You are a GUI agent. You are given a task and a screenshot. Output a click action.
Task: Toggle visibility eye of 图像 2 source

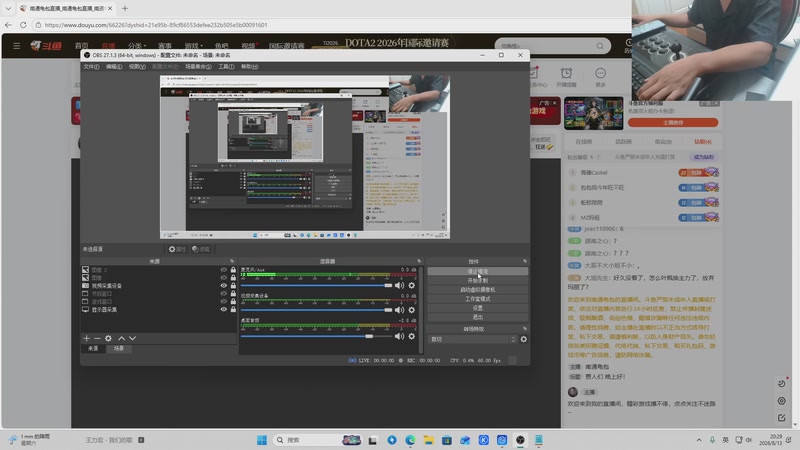tap(223, 269)
